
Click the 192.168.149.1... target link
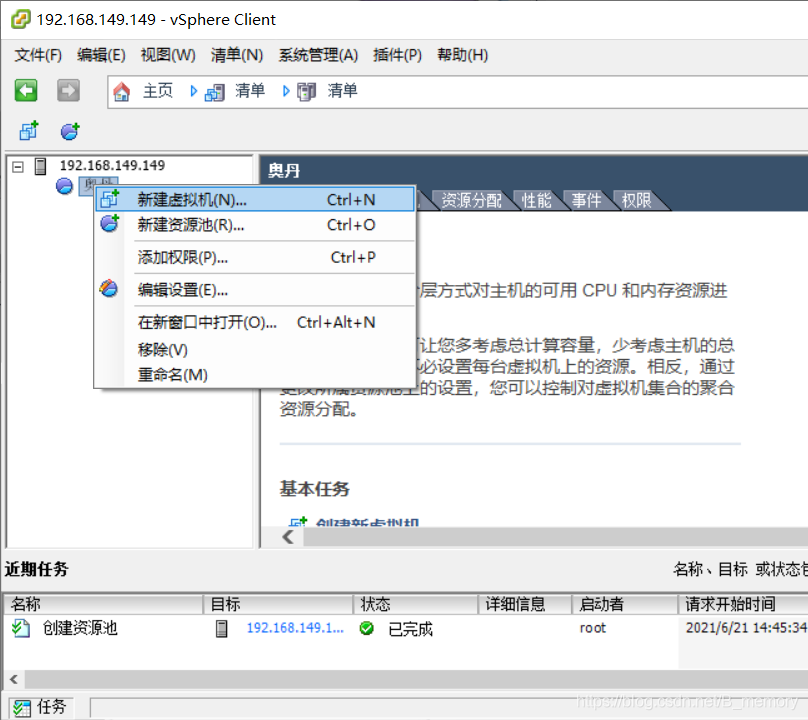tap(295, 628)
